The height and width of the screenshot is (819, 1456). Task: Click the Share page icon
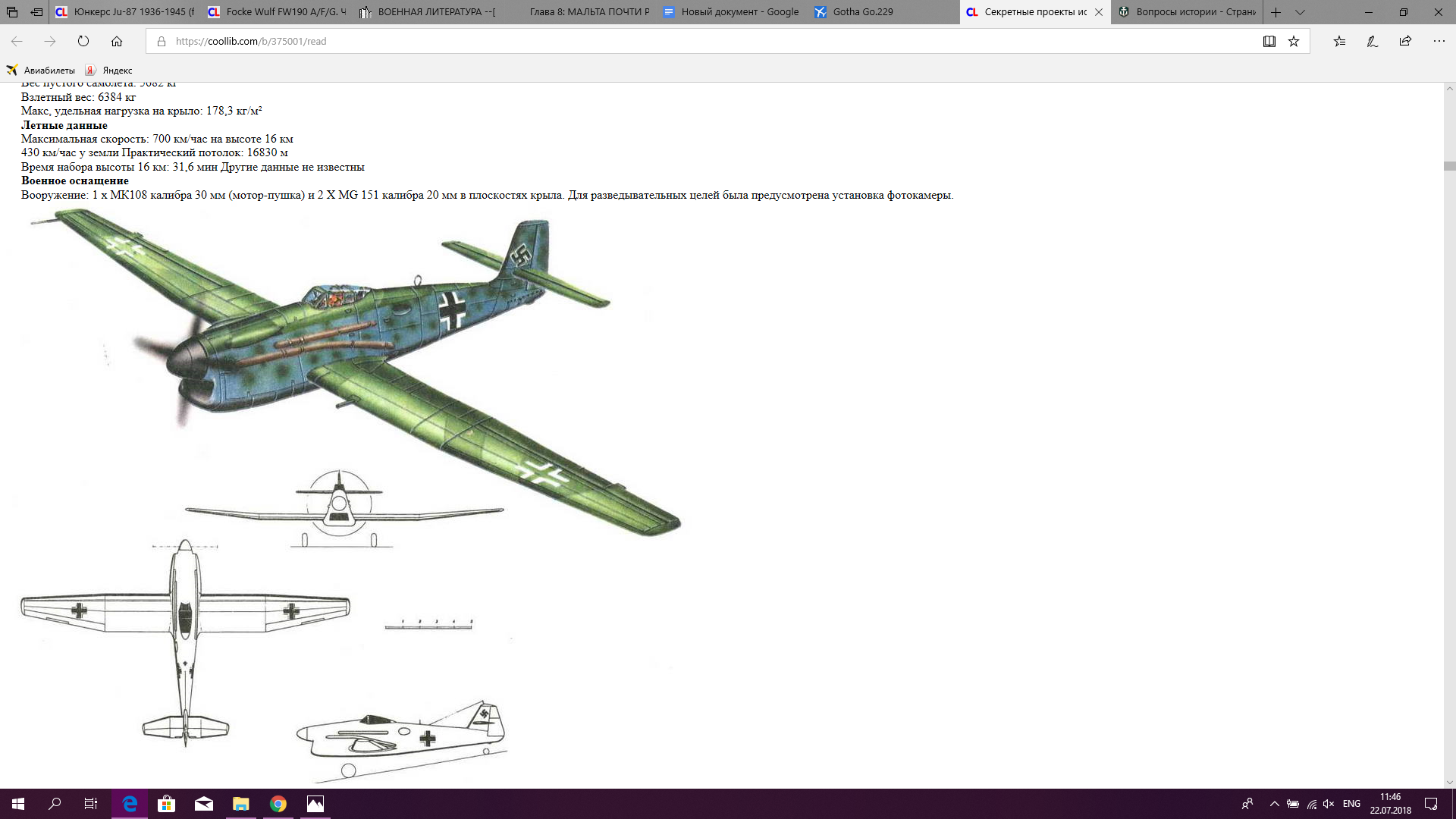coord(1405,42)
